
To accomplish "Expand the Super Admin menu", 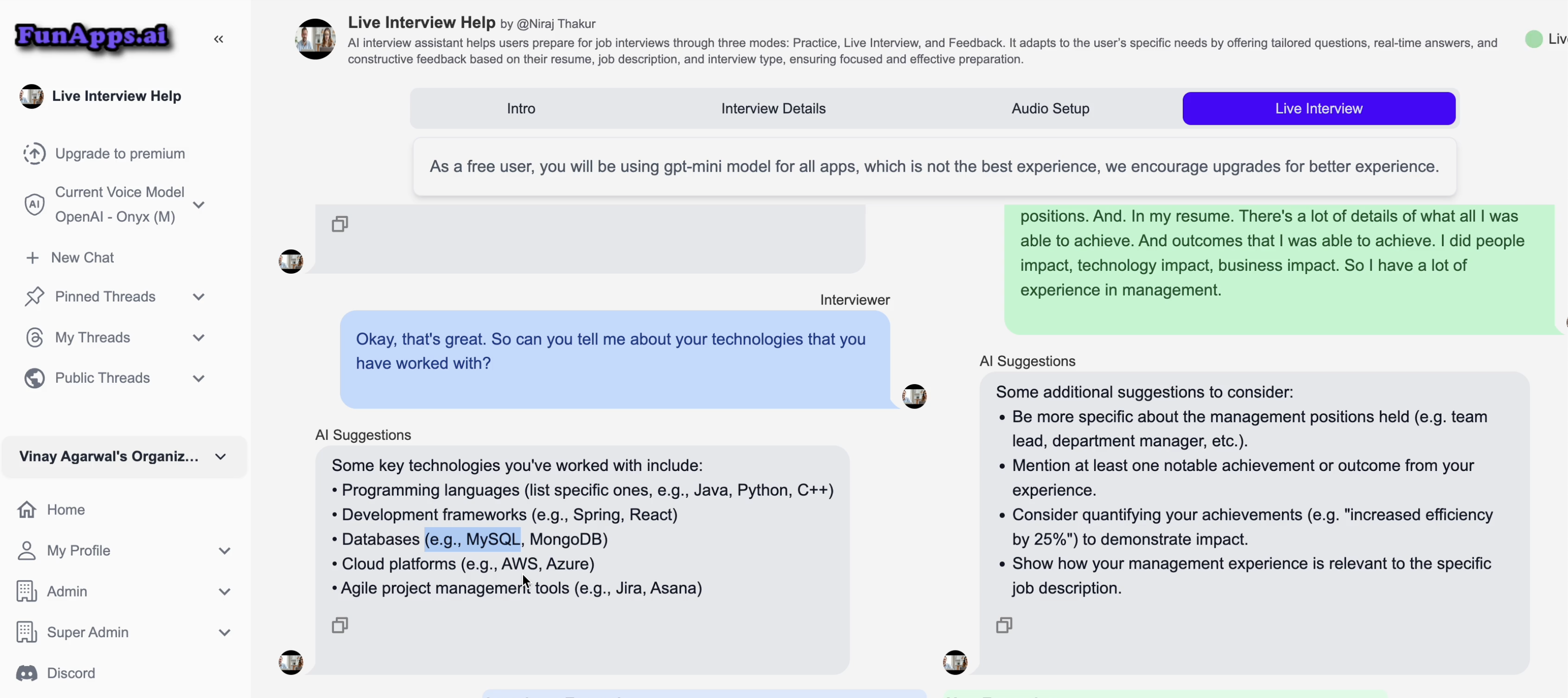I will coord(224,632).
